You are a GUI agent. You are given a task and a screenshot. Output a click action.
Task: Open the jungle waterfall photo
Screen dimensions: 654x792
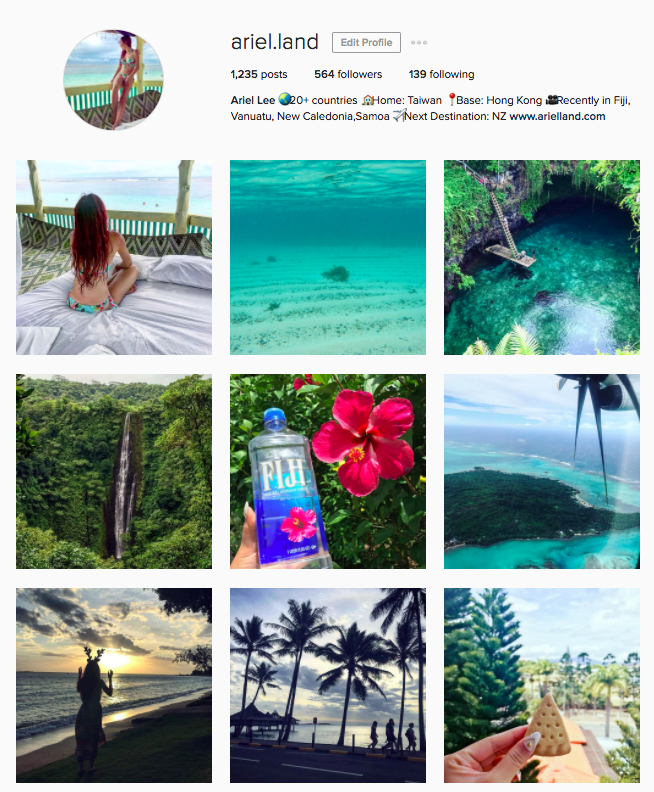point(114,471)
